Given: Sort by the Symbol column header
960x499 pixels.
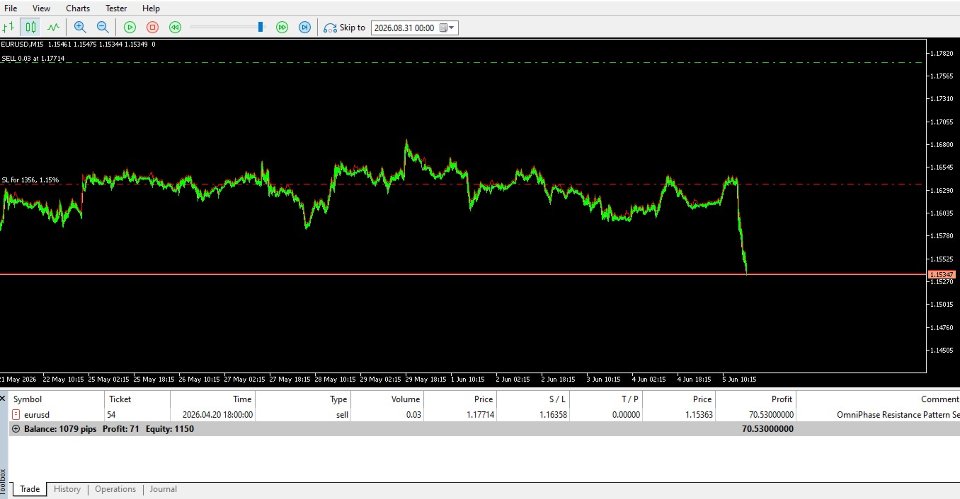Looking at the screenshot, I should [x=56, y=399].
